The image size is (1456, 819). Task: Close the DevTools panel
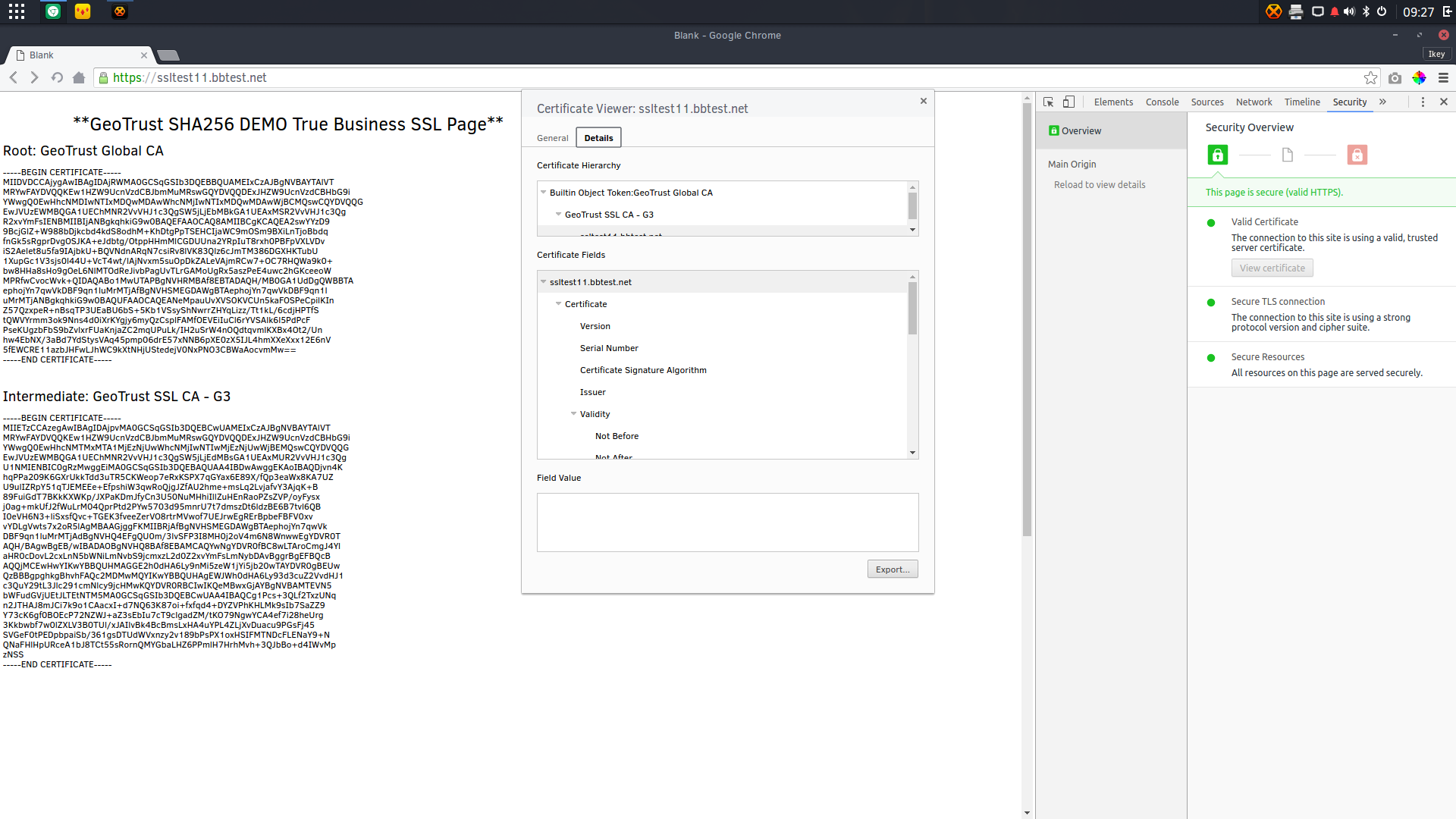[x=1443, y=102]
